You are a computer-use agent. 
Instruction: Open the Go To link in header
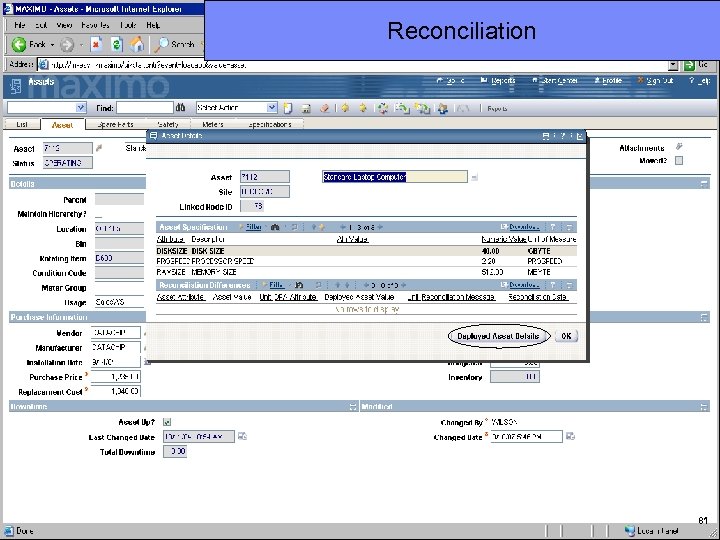coord(450,81)
